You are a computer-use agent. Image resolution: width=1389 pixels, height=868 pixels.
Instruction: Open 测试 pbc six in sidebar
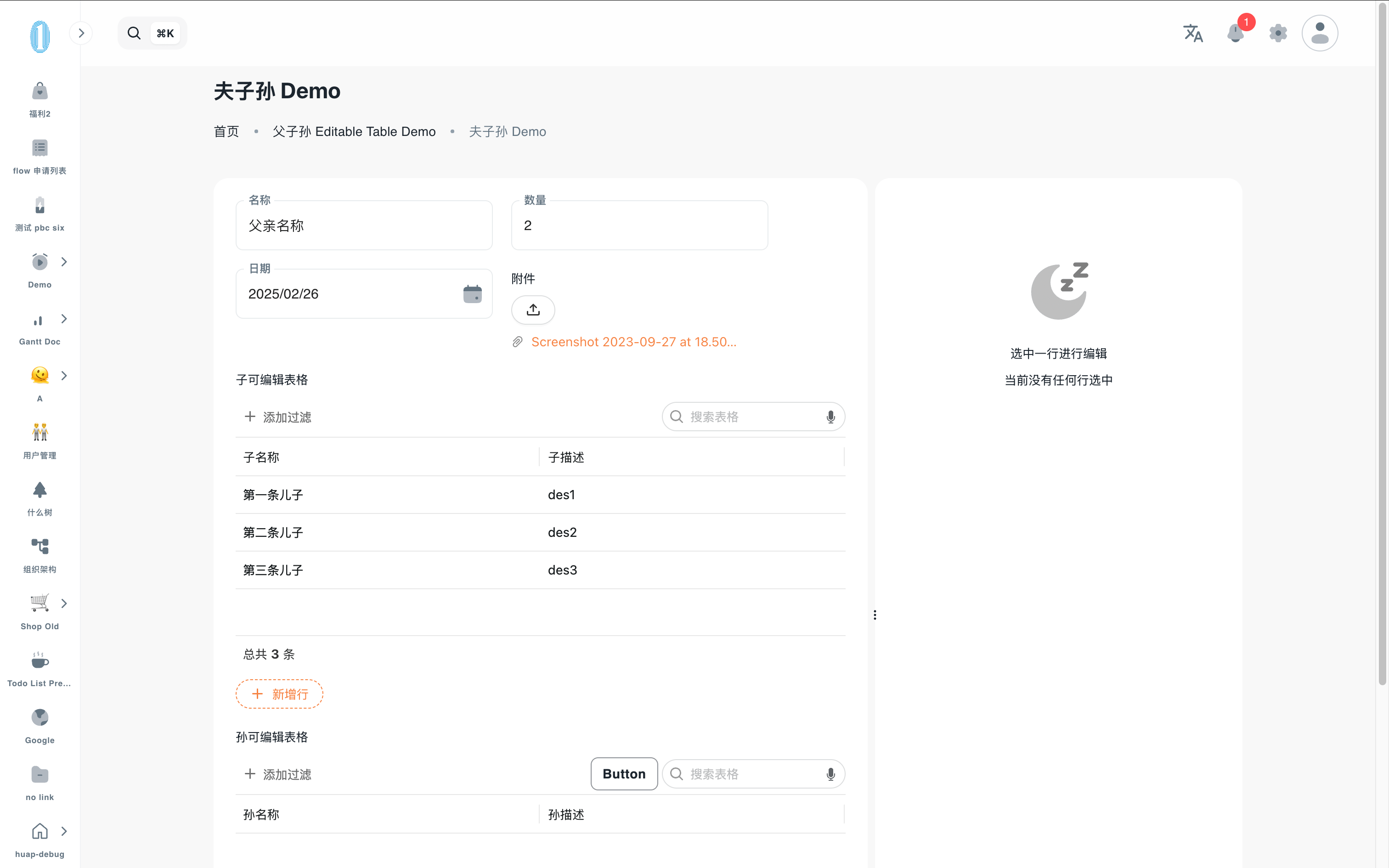coord(40,214)
